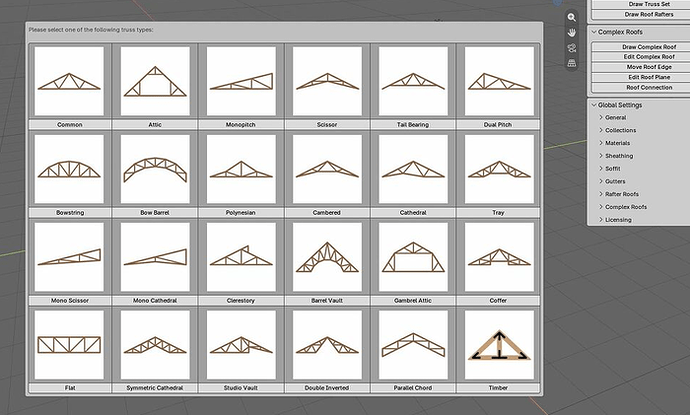Image resolution: width=690 pixels, height=415 pixels.
Task: Pick the Timber truss image
Action: tap(499, 345)
